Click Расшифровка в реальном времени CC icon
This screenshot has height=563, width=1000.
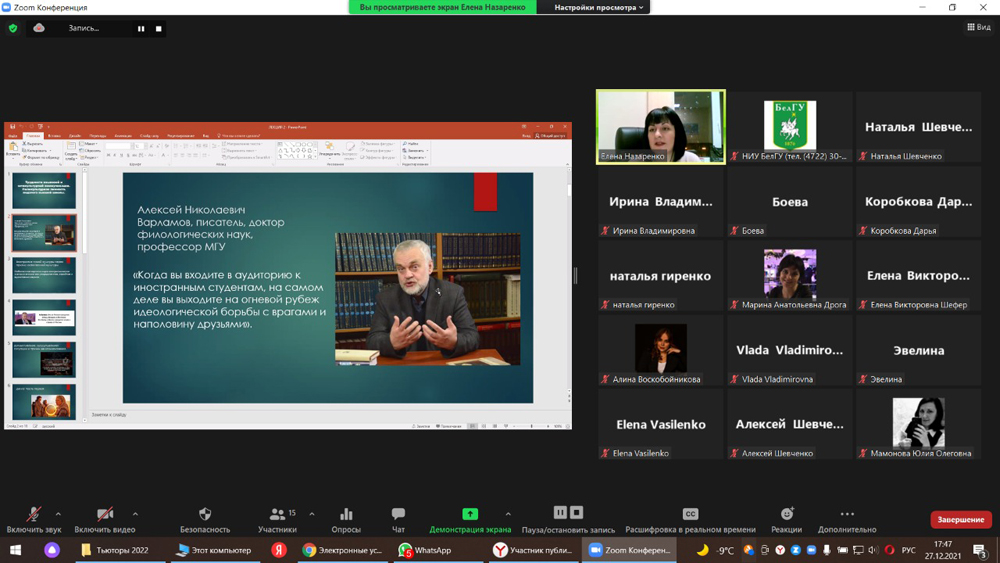click(x=690, y=515)
